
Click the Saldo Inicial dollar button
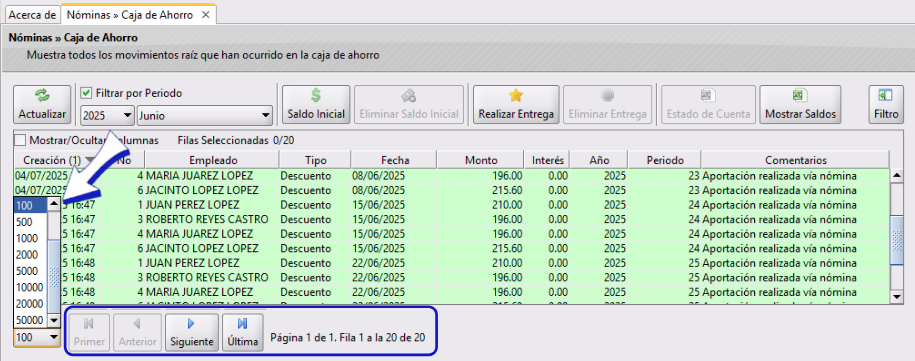(316, 104)
